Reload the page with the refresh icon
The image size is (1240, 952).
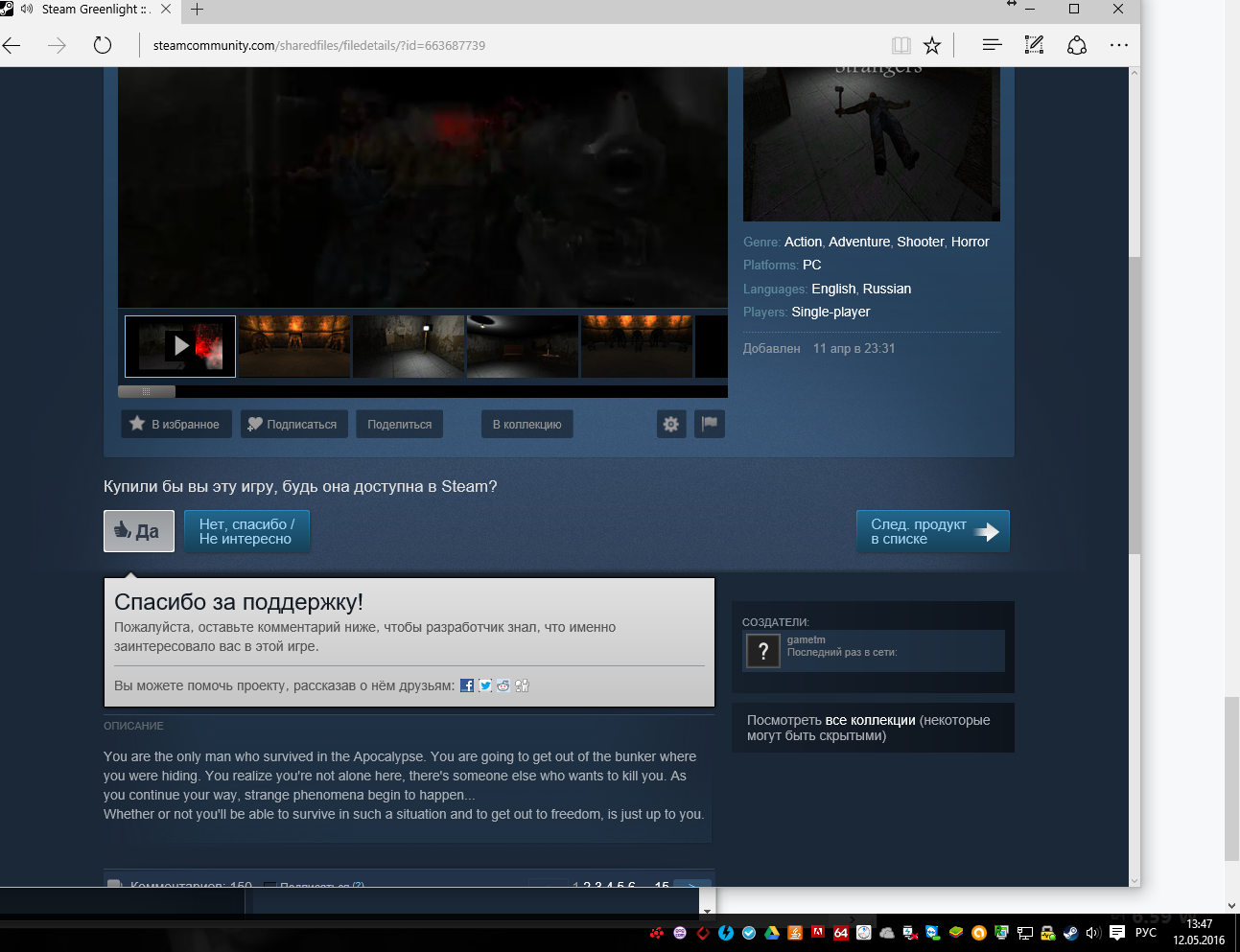pos(103,45)
